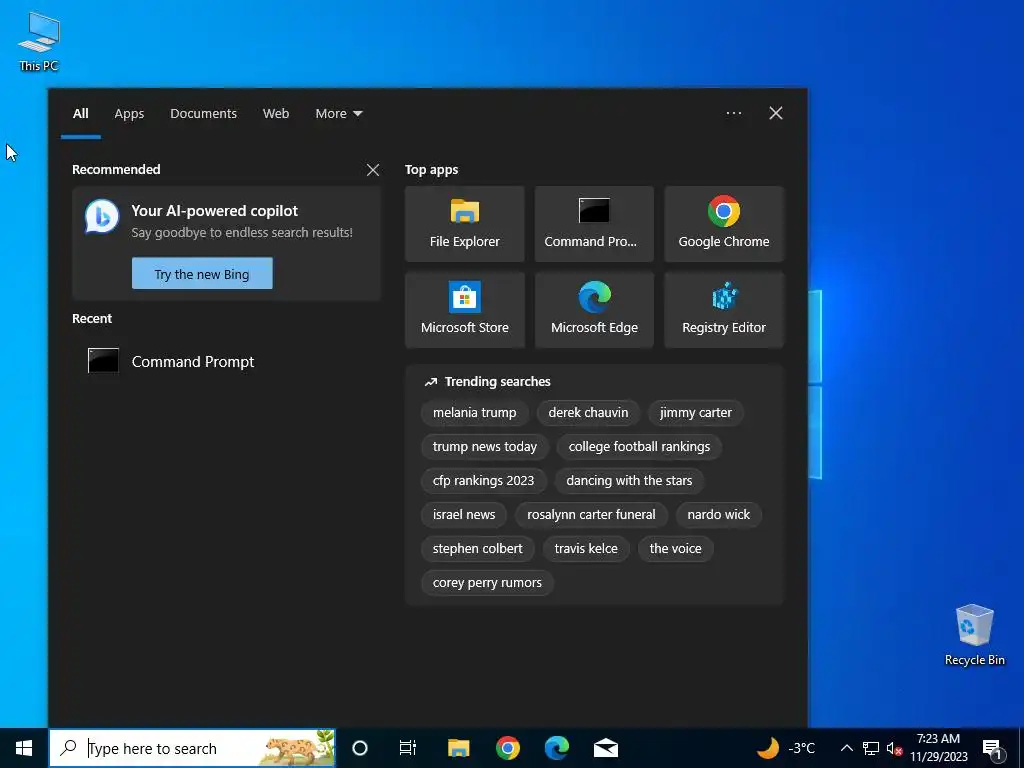Search trending 'corey perry rumors'

(487, 583)
